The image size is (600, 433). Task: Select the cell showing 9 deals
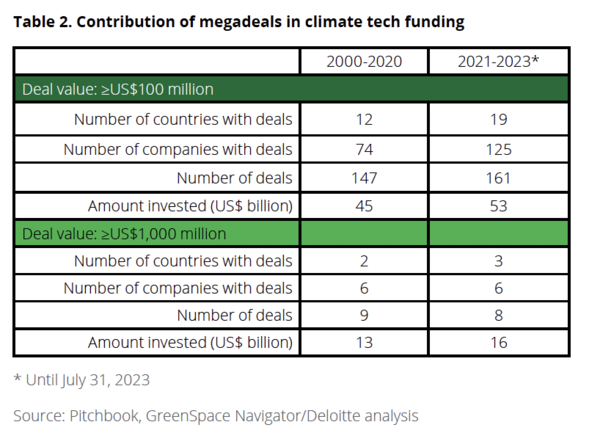click(x=364, y=315)
